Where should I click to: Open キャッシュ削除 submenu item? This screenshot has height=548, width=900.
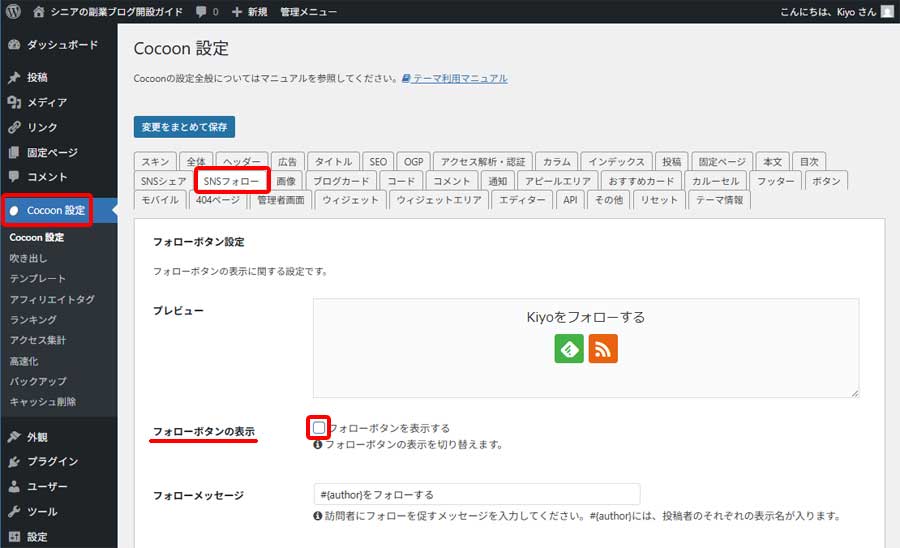pos(42,402)
